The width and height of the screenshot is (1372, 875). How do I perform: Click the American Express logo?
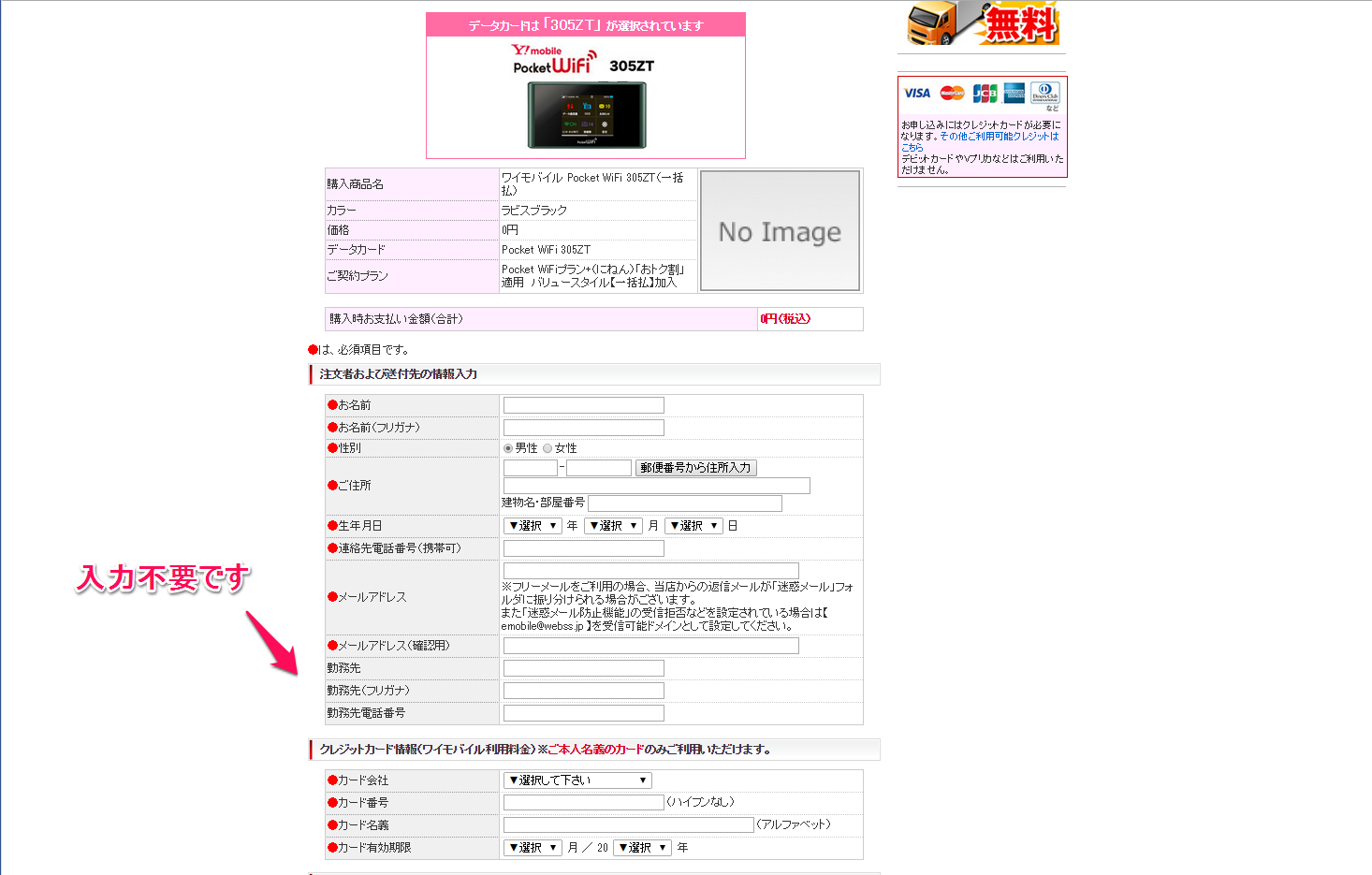point(1014,93)
